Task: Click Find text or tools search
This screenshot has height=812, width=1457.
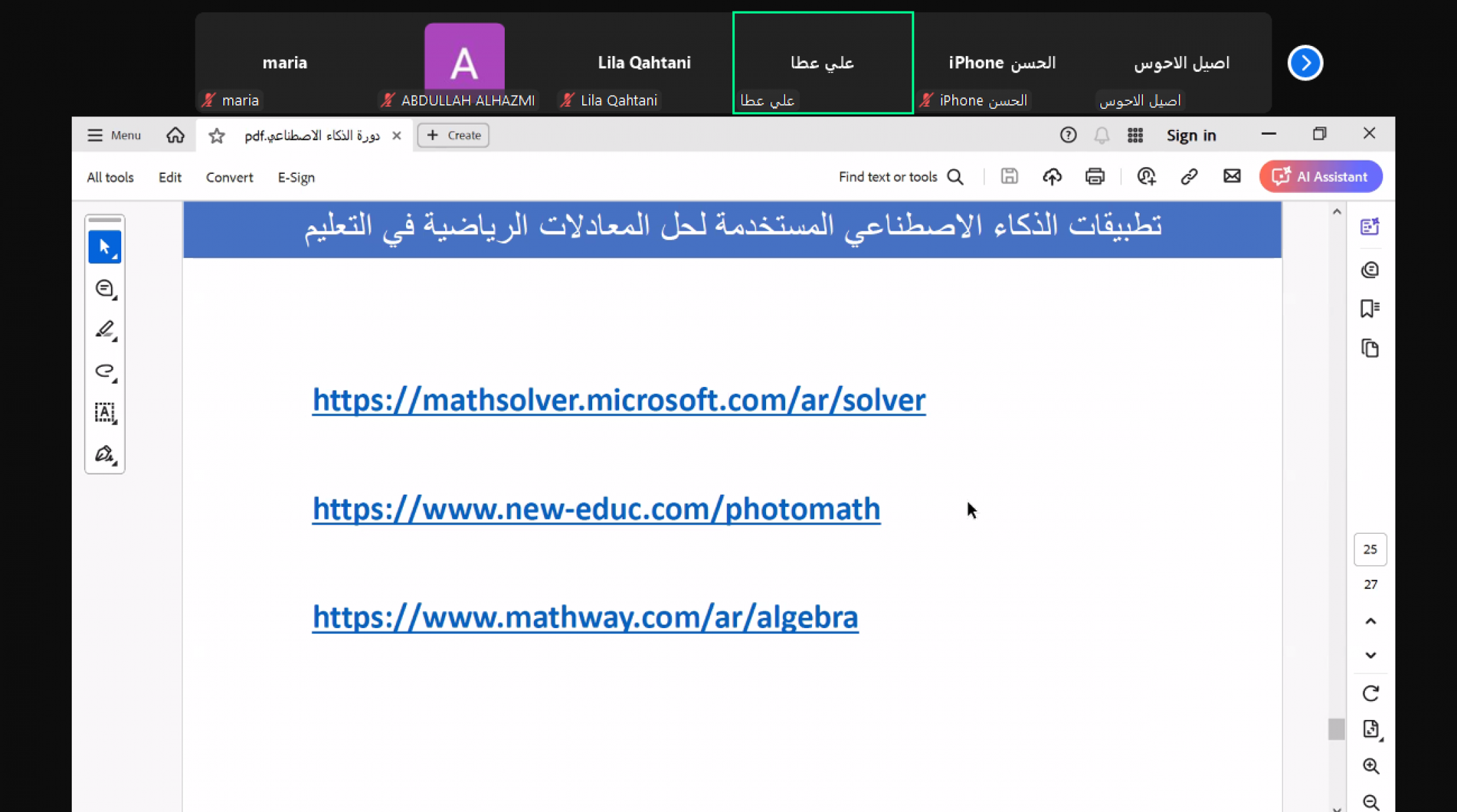Action: click(901, 177)
